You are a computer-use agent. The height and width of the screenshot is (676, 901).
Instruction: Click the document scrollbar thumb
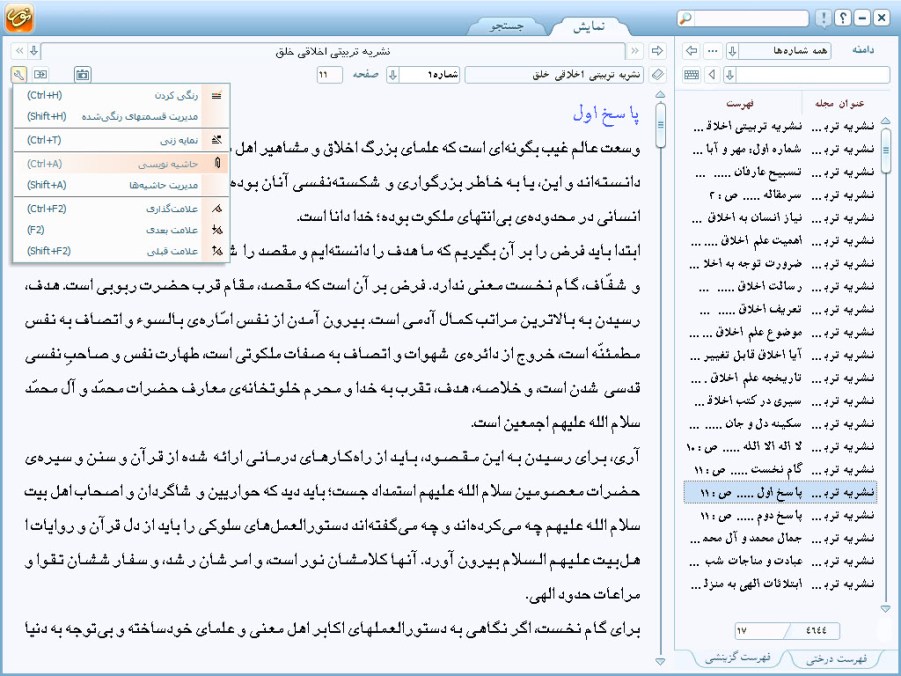click(x=660, y=125)
